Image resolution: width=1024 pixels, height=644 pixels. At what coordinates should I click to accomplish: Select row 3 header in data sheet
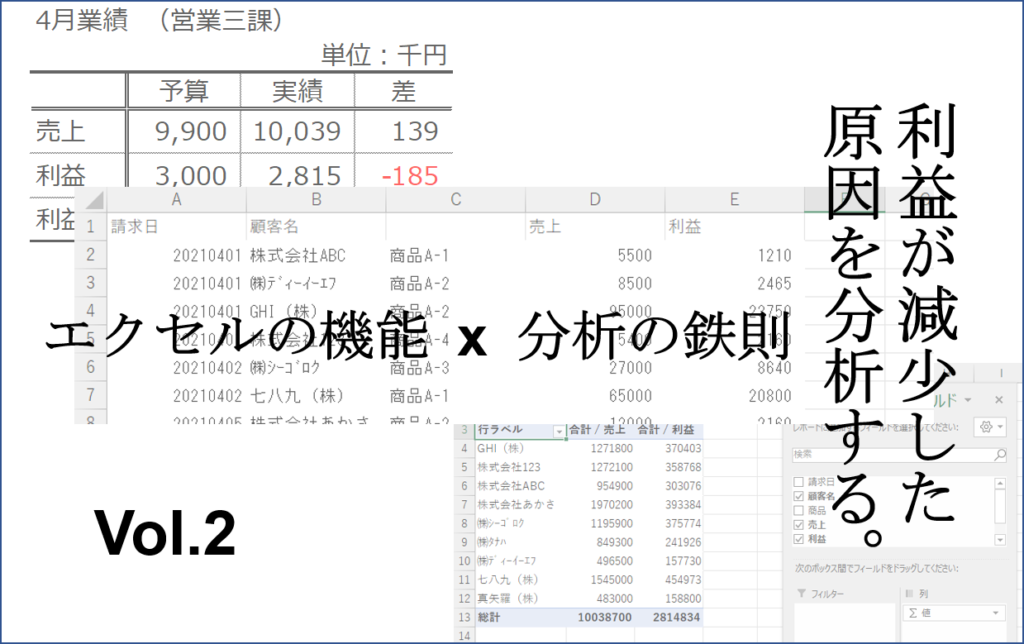[91, 283]
